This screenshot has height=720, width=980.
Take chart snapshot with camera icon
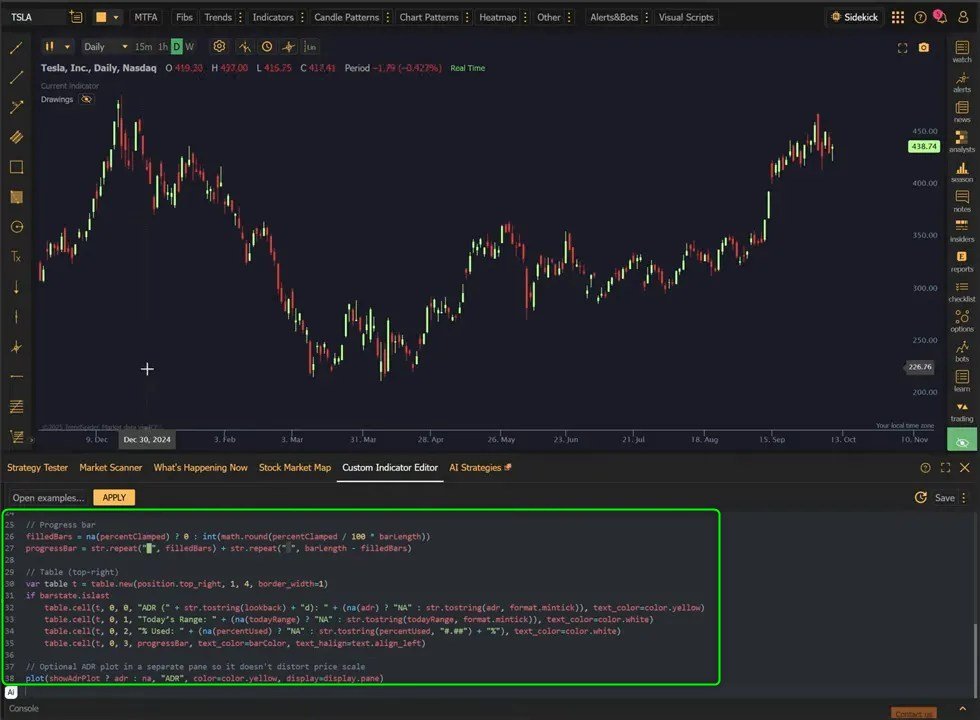click(924, 48)
